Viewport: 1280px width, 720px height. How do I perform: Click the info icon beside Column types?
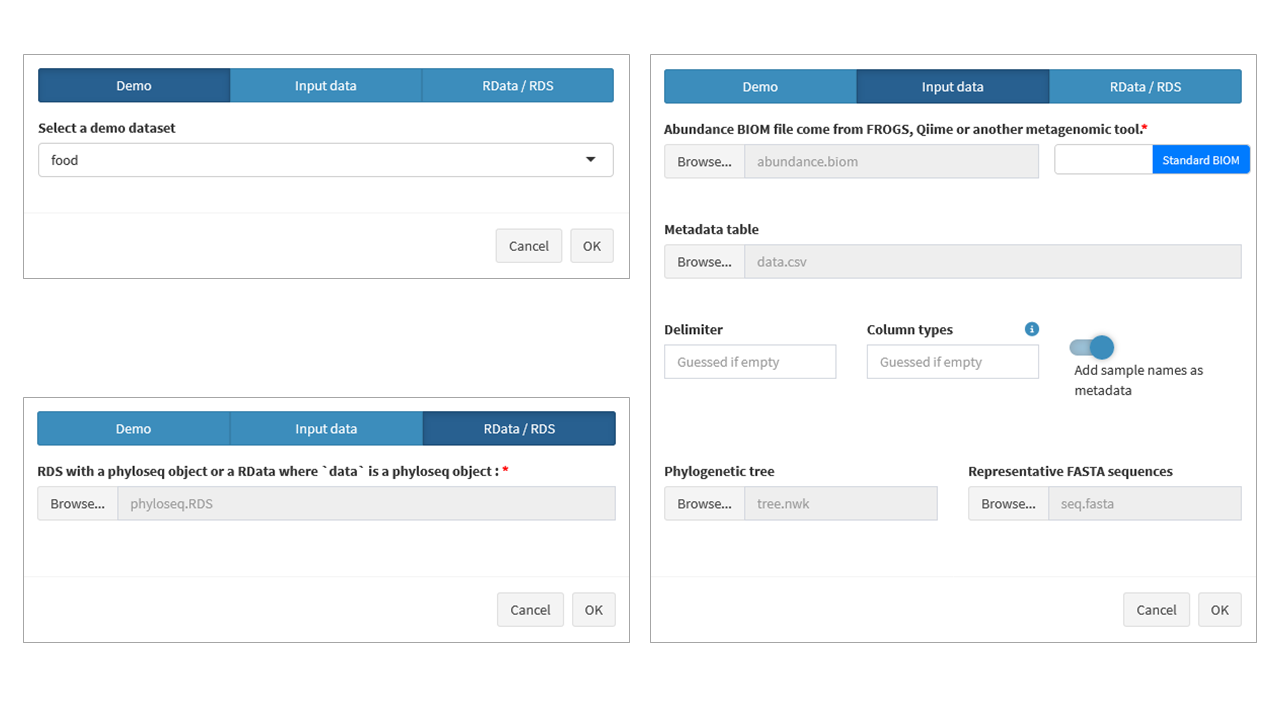(1032, 329)
